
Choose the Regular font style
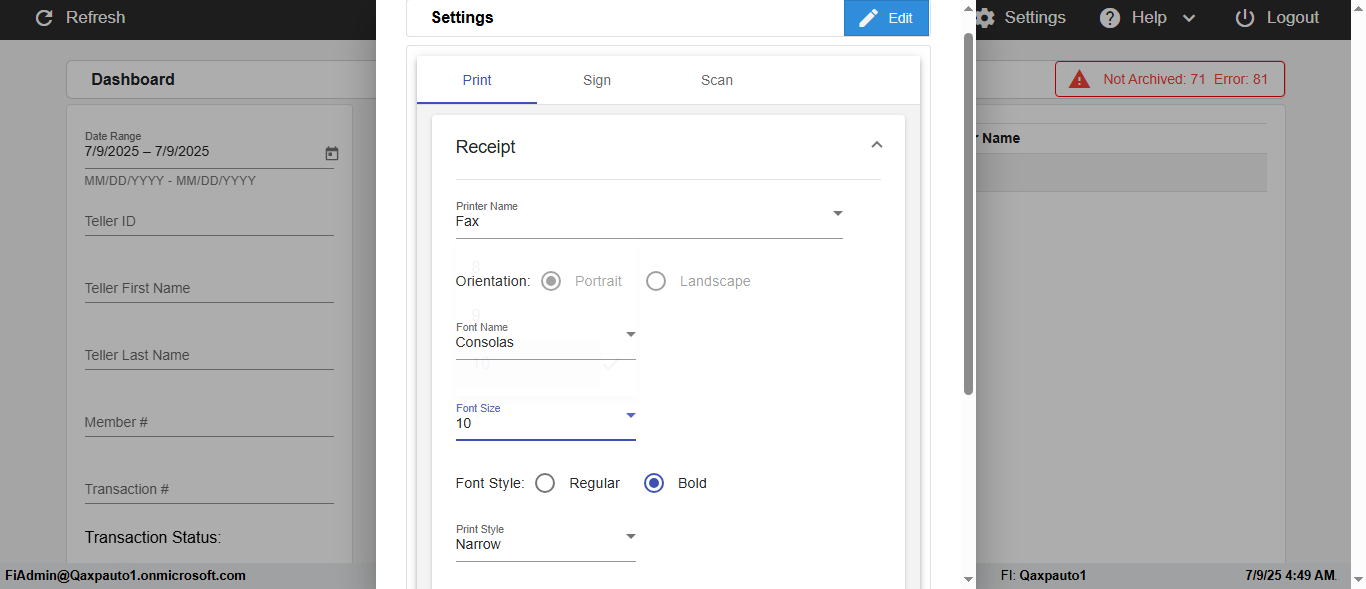(x=545, y=483)
